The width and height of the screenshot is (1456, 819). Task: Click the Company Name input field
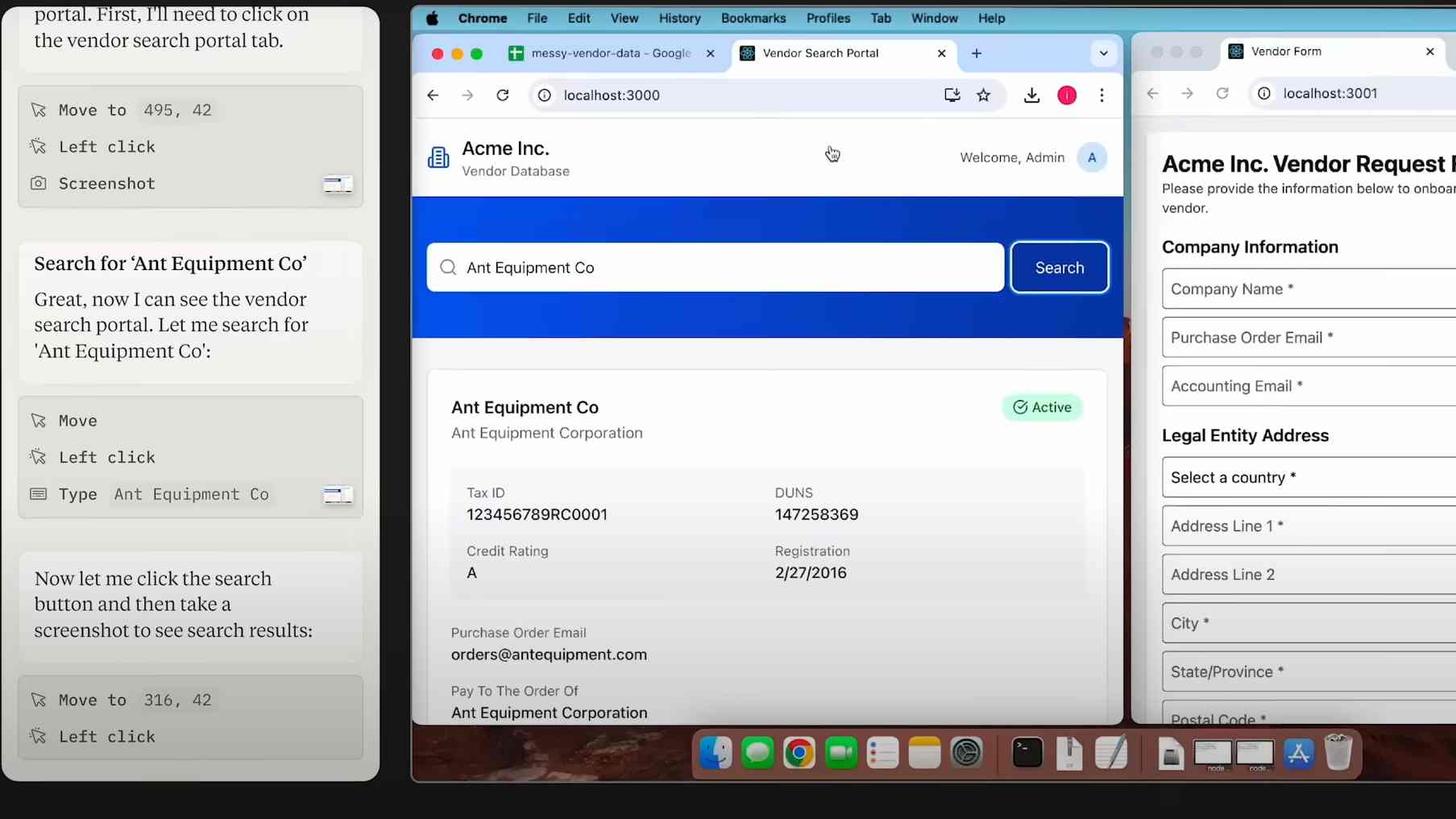1309,289
